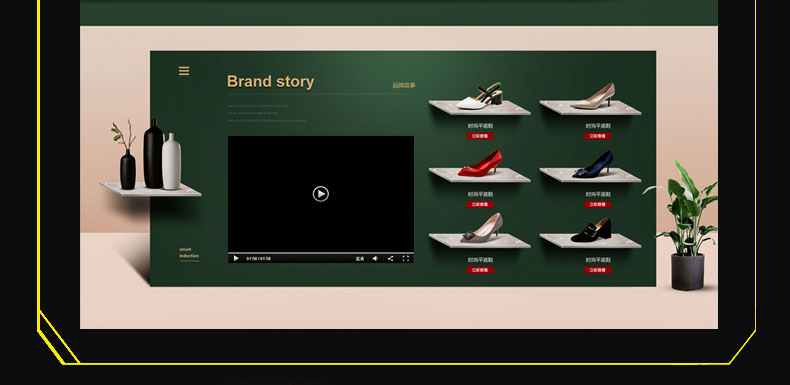Open the hamburger menu icon
The height and width of the screenshot is (385, 790).
[x=184, y=71]
